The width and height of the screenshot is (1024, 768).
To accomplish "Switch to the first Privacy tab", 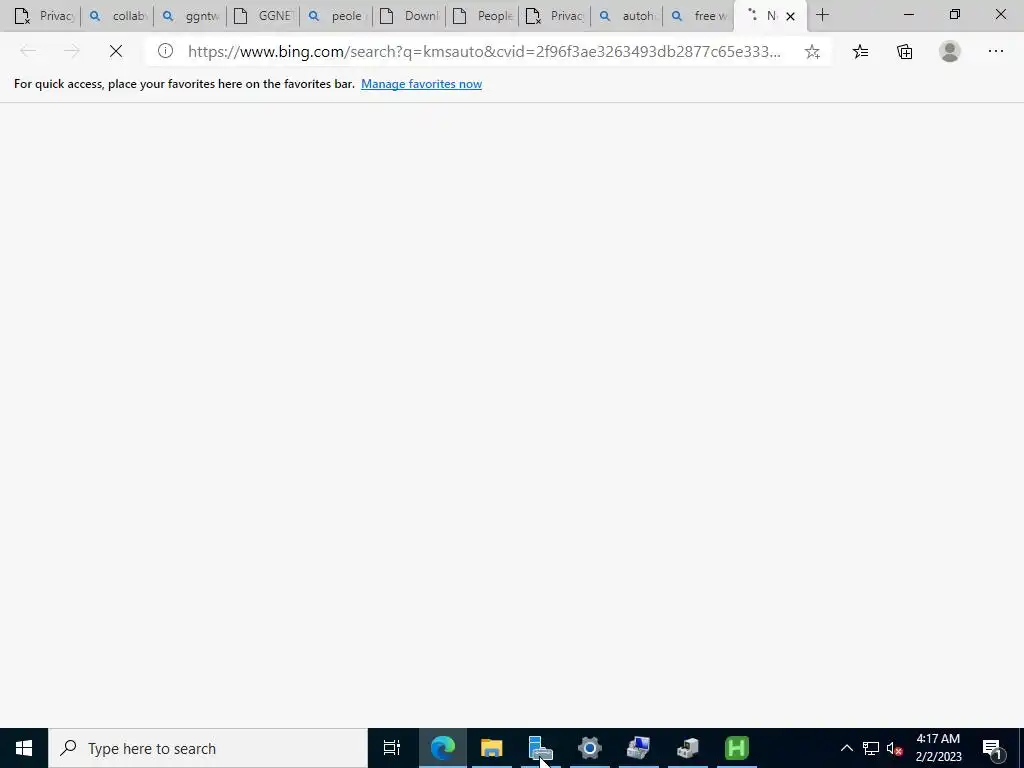I will point(44,16).
